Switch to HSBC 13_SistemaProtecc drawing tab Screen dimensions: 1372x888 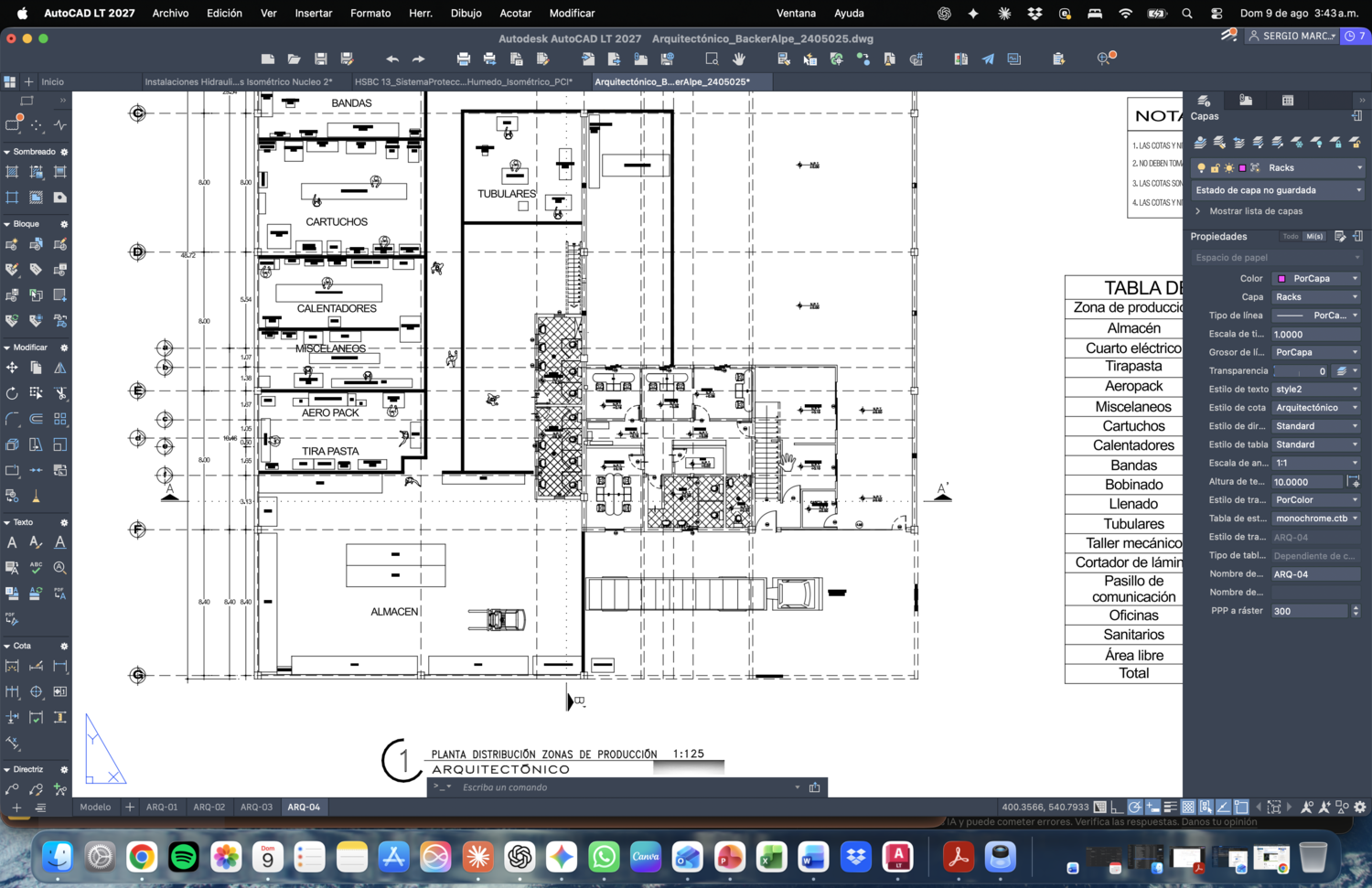pos(464,81)
